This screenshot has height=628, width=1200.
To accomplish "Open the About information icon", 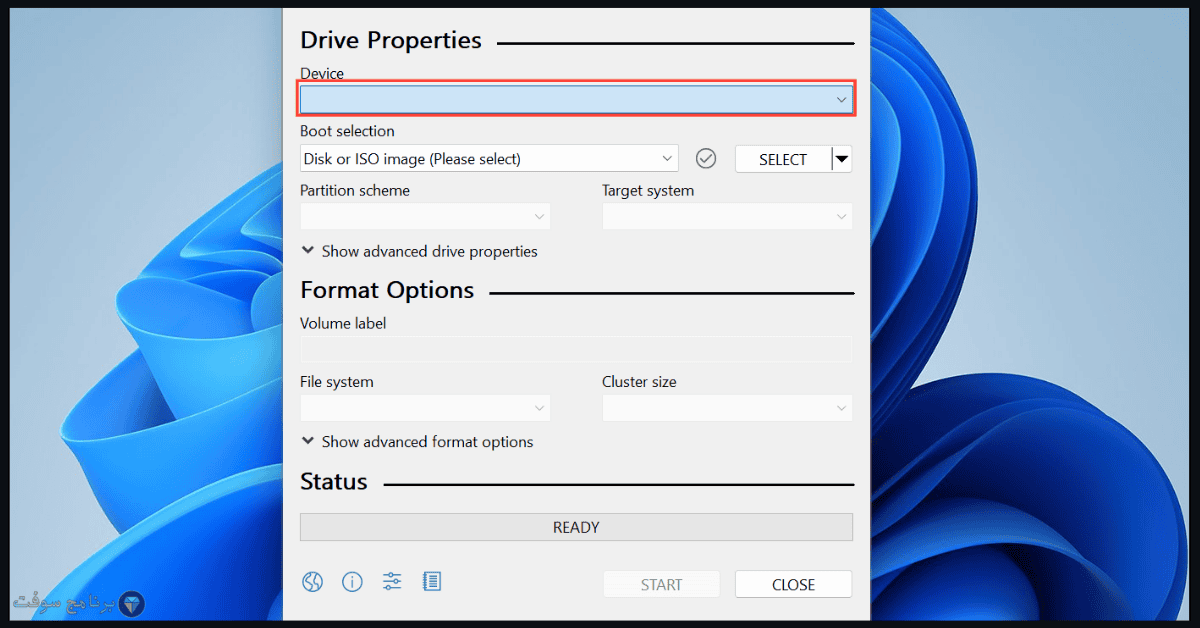I will (352, 582).
